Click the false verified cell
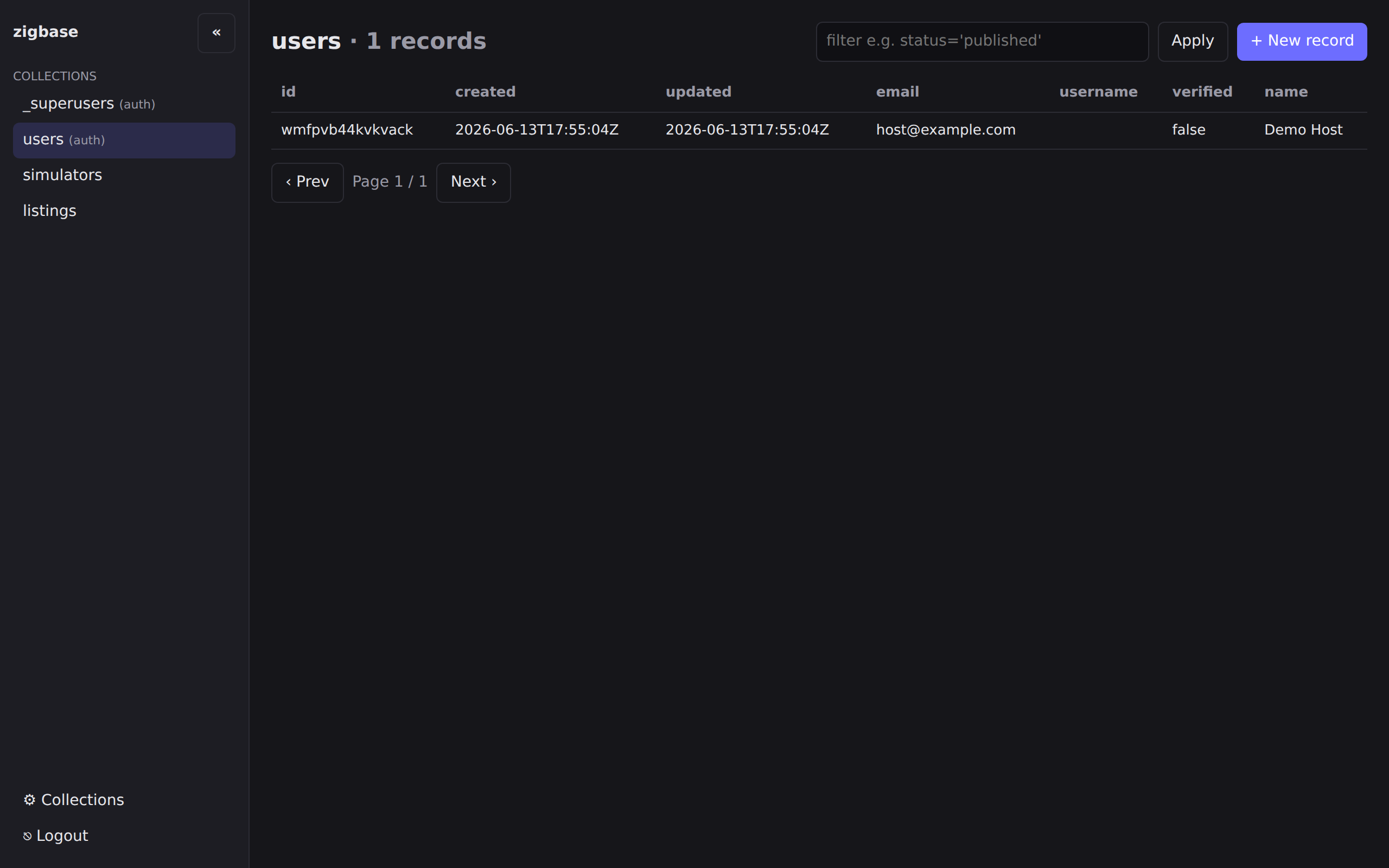The image size is (1389, 868). (1188, 130)
